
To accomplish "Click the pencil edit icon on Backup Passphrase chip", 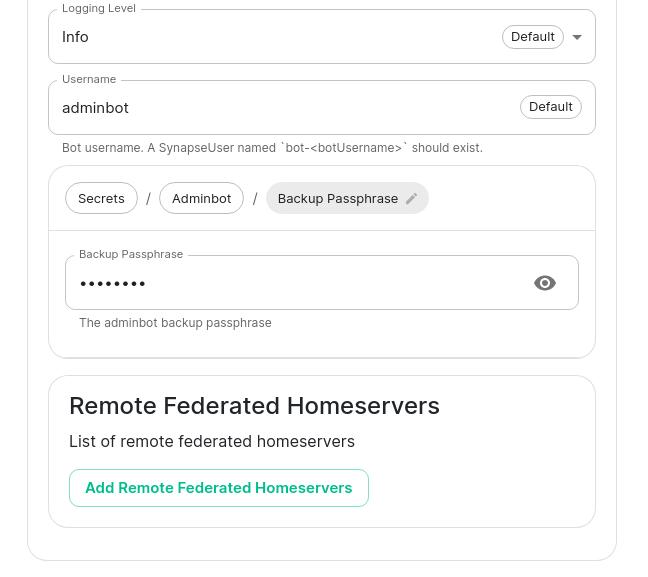I will point(411,199).
